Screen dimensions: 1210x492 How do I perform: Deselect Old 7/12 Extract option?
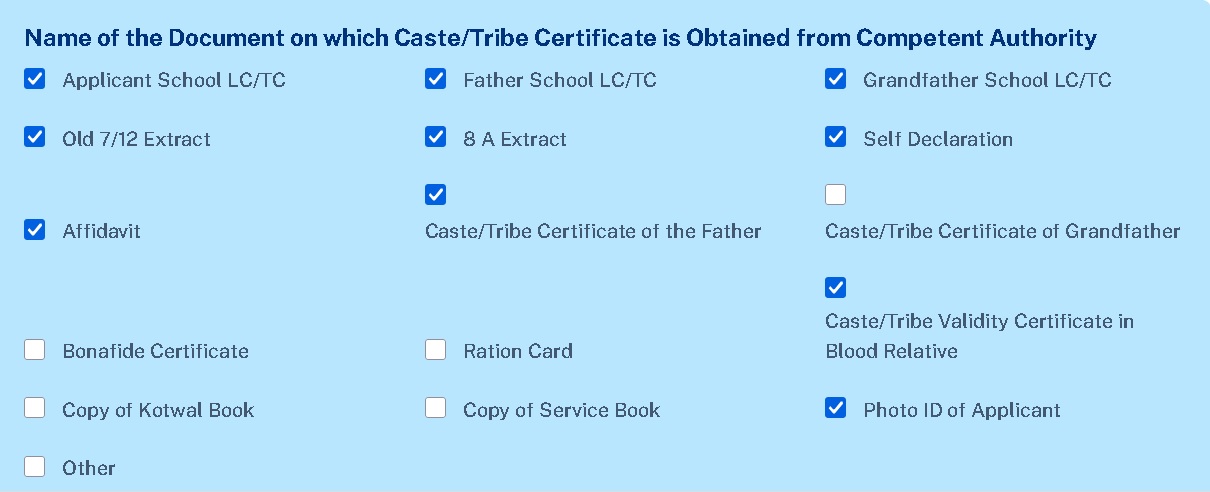coord(35,138)
